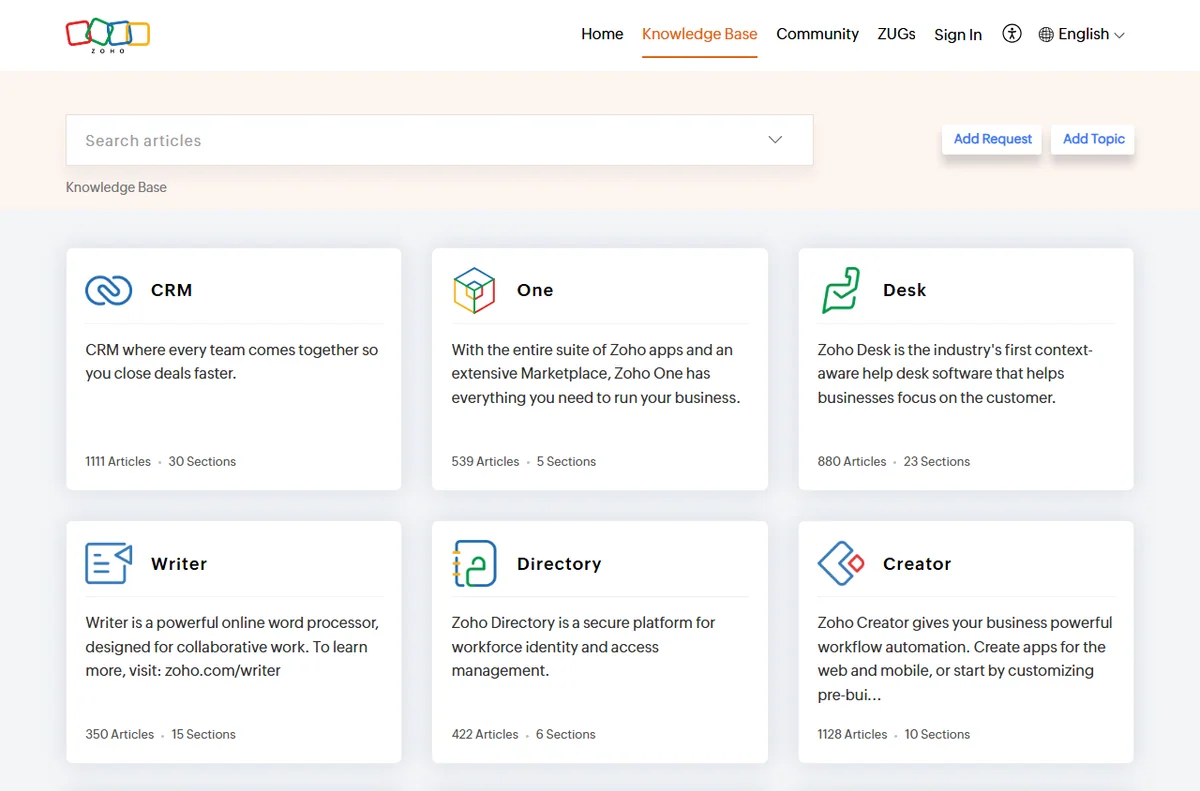This screenshot has height=791, width=1200.
Task: Click "15 Sections" on Writer card
Action: pos(203,735)
